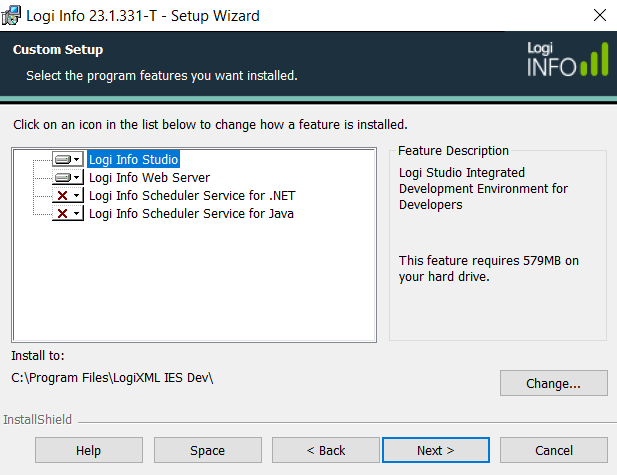Click the 'Custom Setup' heading

click(x=58, y=50)
